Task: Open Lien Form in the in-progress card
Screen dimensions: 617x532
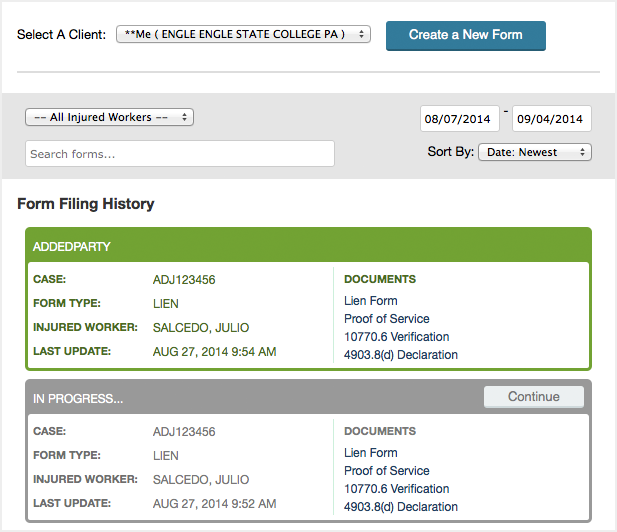Action: 371,453
